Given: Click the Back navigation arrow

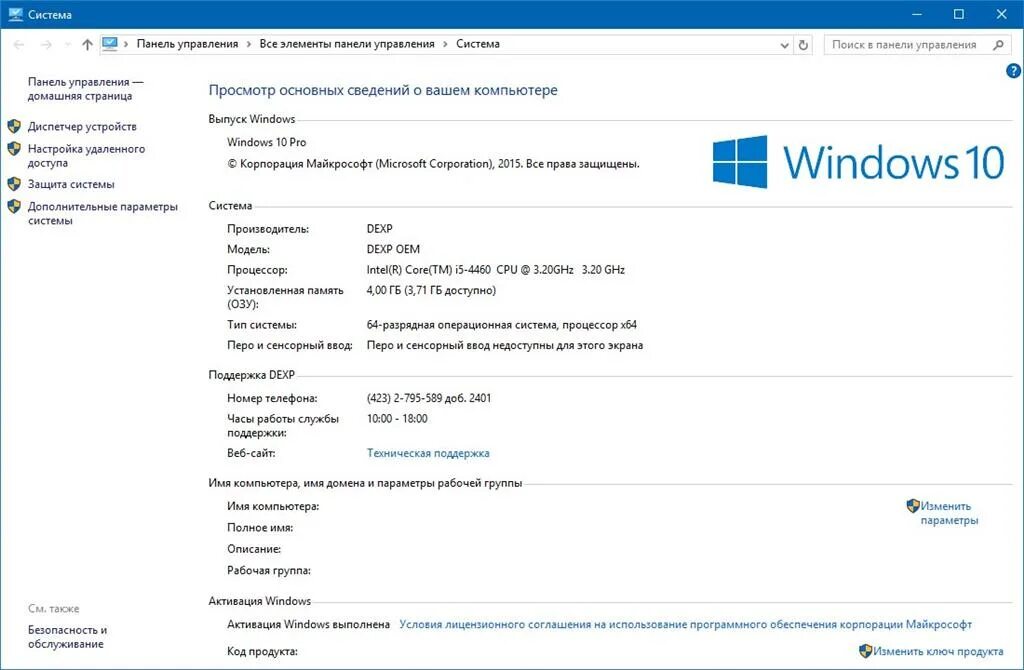Looking at the screenshot, I should point(19,44).
